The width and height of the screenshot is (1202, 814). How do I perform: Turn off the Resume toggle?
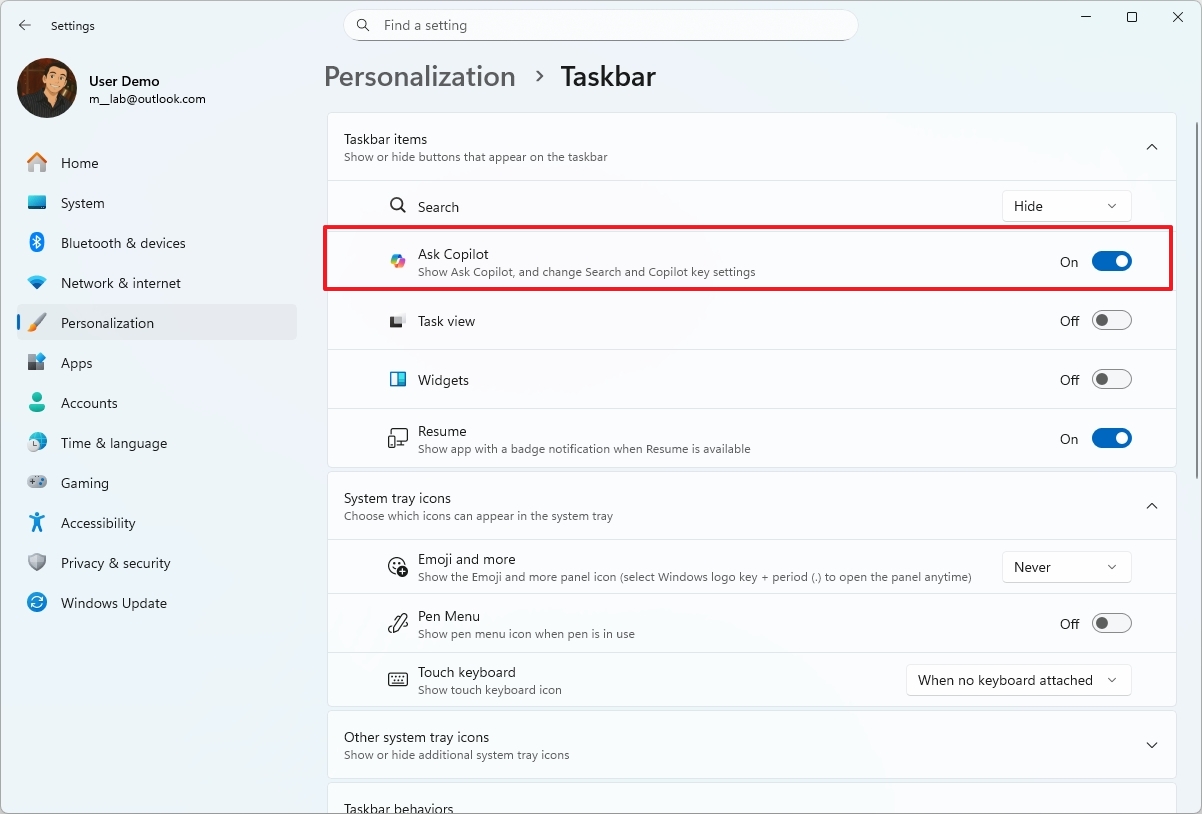(1111, 438)
